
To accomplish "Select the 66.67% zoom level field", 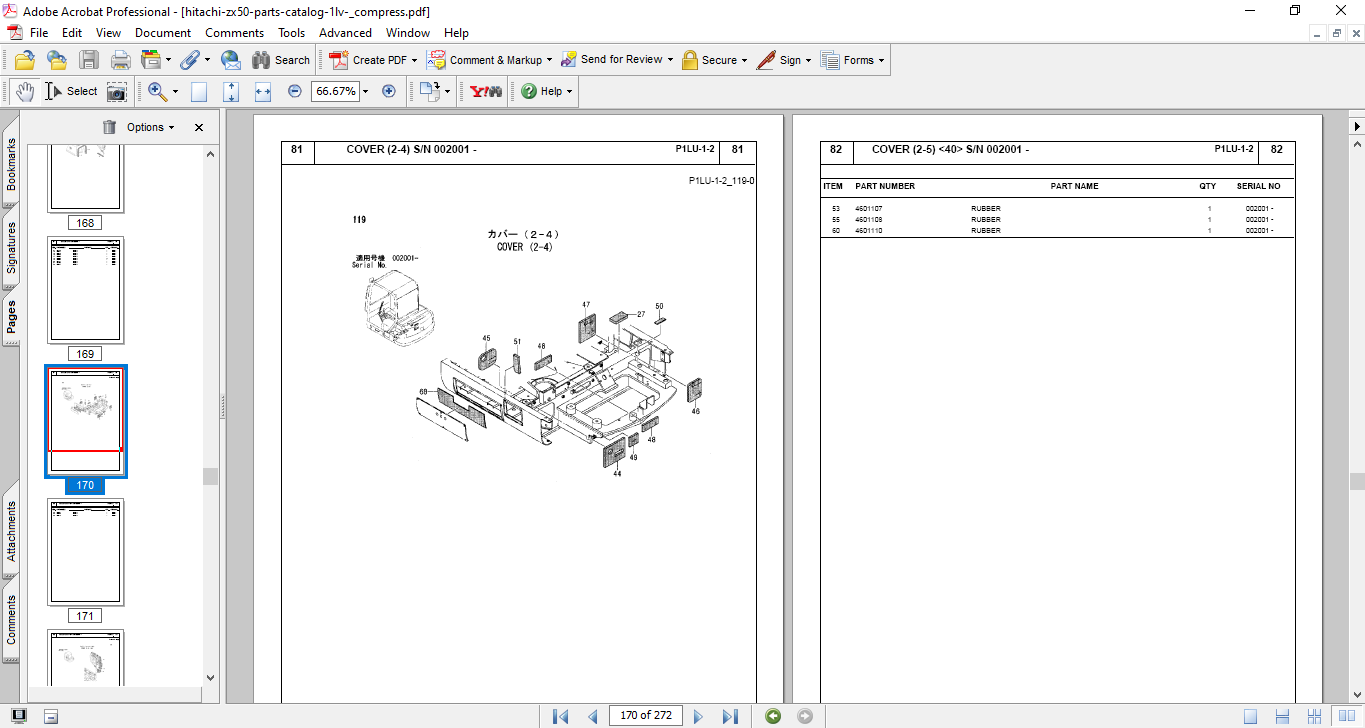I will (336, 91).
